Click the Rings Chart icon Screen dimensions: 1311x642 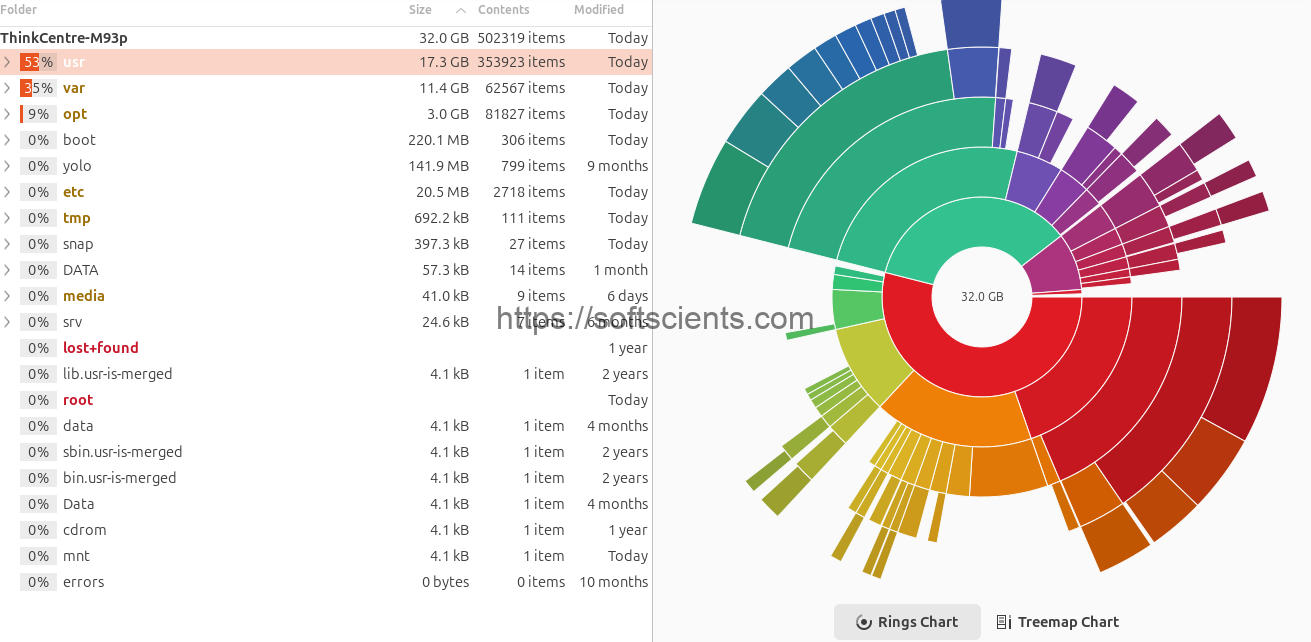pos(864,622)
